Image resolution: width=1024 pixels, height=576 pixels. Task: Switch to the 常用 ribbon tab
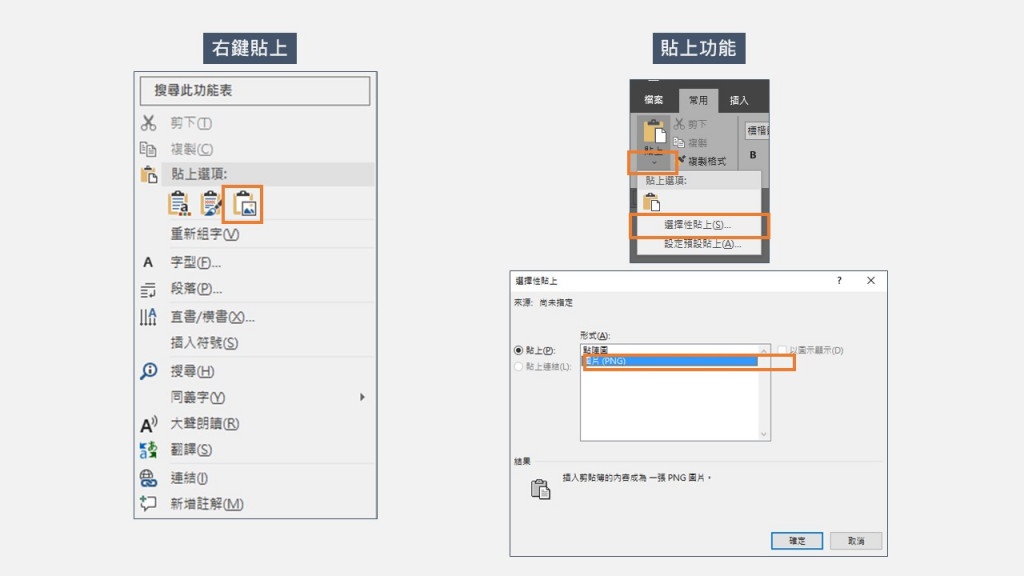coord(698,100)
